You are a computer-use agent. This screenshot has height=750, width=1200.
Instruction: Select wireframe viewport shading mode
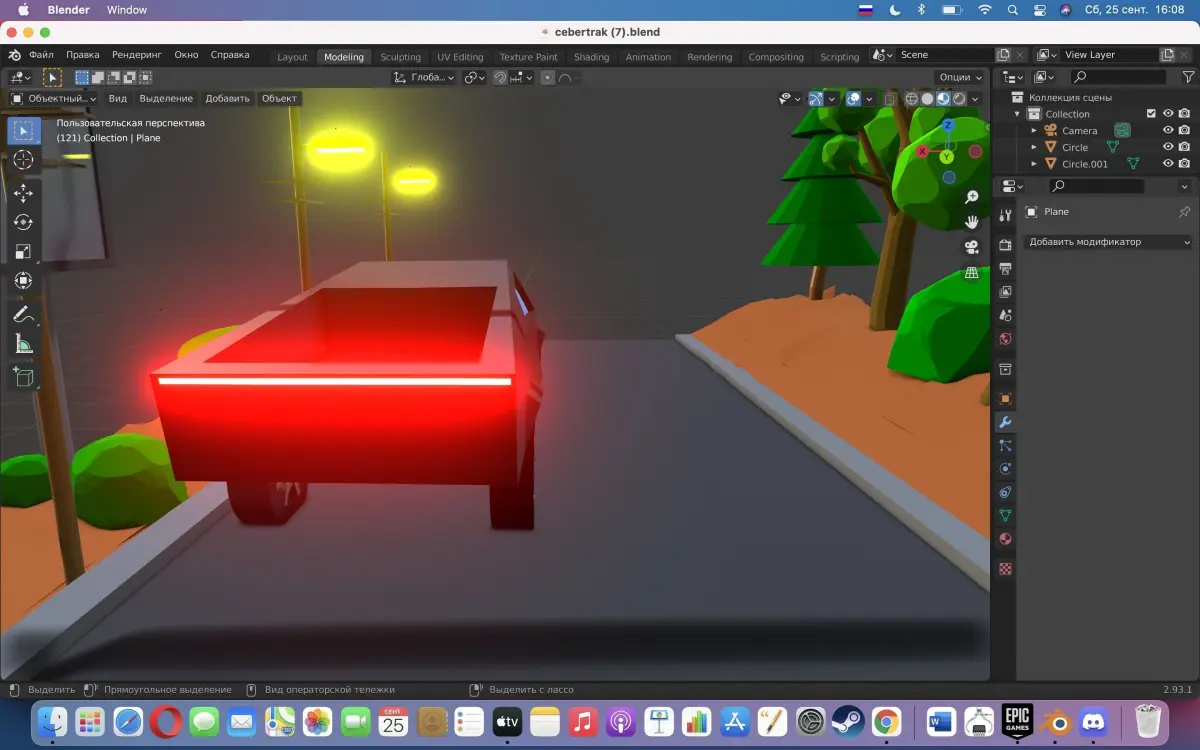click(x=911, y=99)
